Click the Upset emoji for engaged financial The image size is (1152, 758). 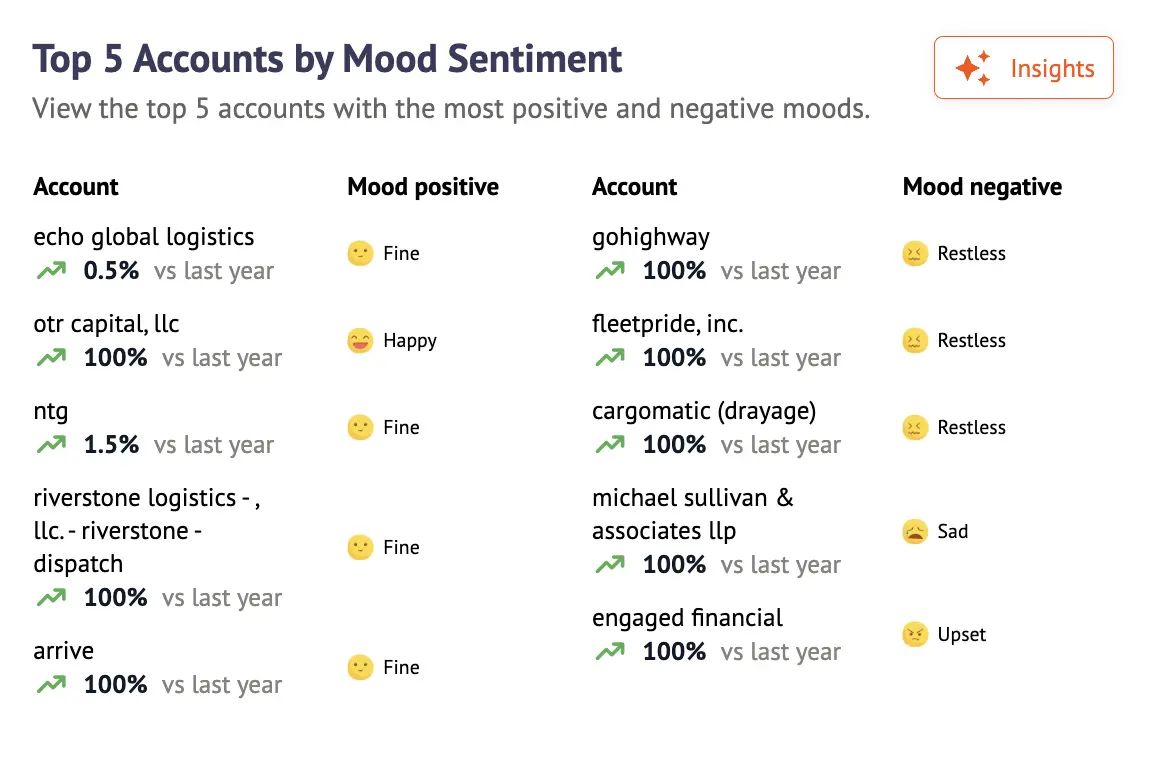(x=914, y=635)
